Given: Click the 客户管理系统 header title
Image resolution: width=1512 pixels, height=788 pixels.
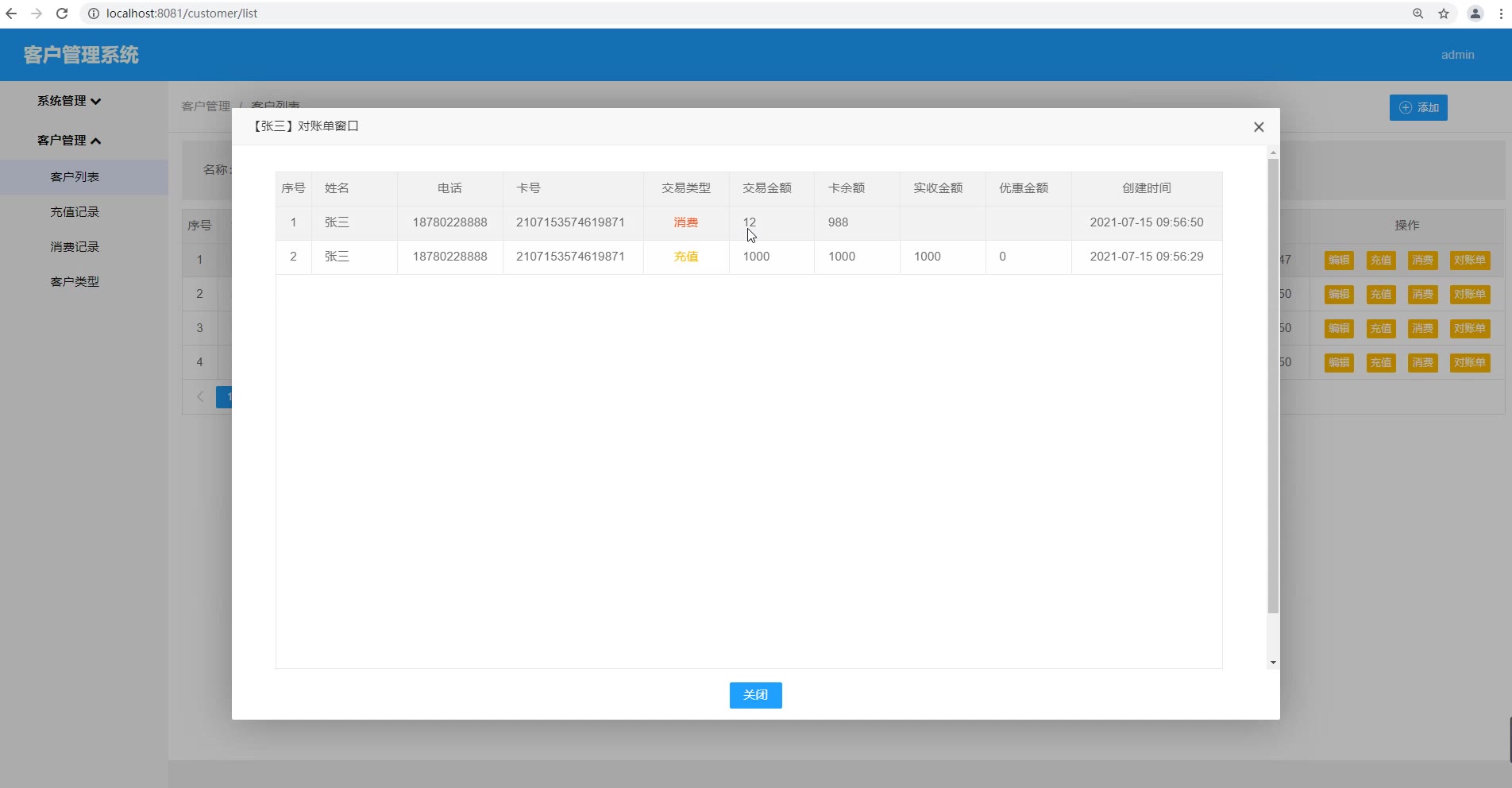Looking at the screenshot, I should pyautogui.click(x=81, y=55).
